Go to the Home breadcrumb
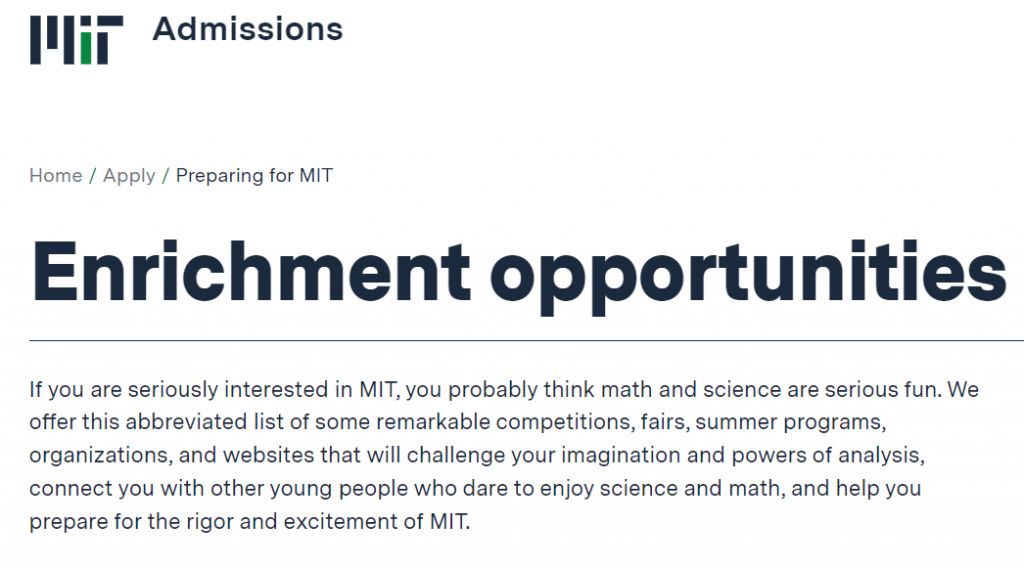1024x568 pixels. coord(56,176)
